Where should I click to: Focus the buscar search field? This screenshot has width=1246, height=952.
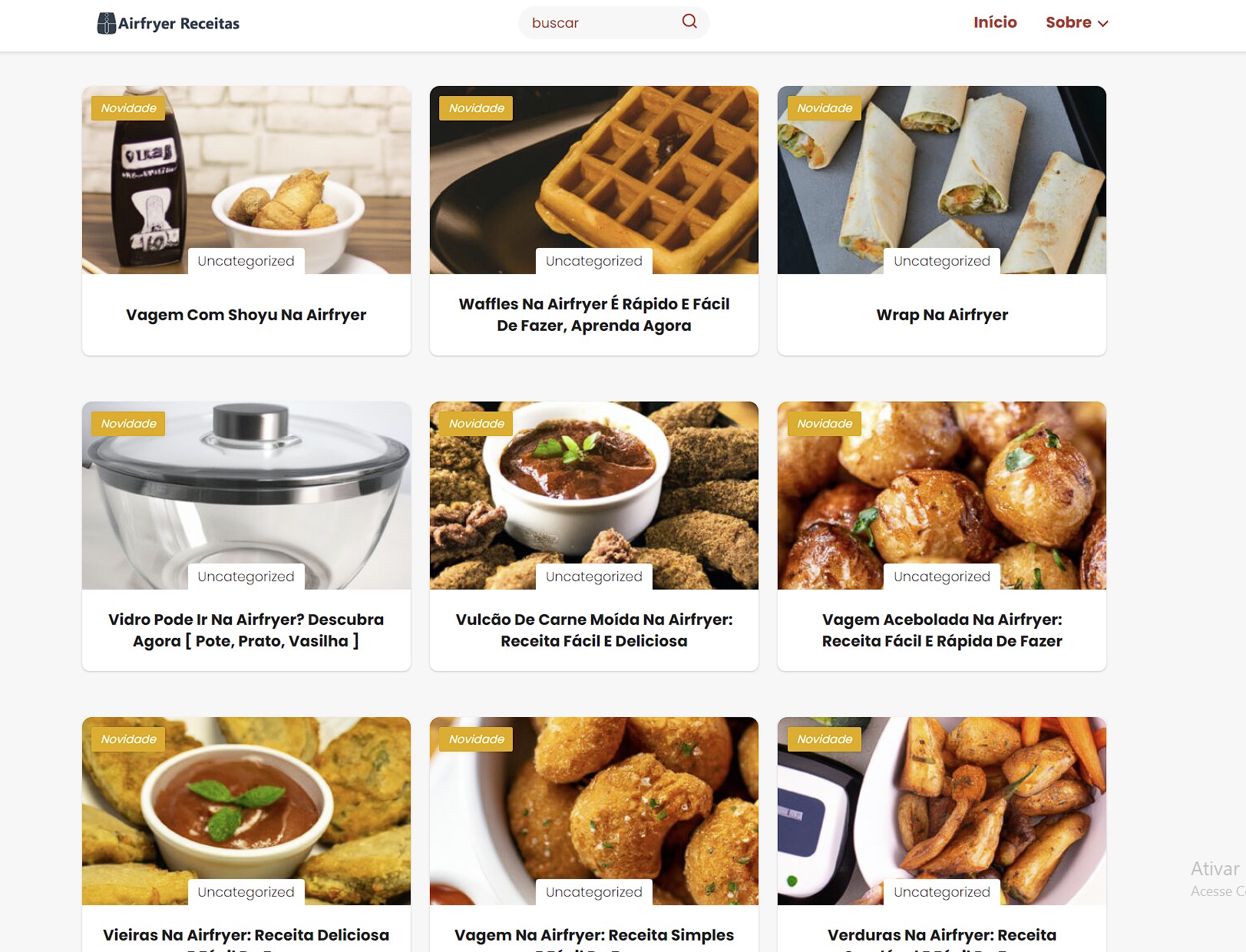(x=603, y=22)
